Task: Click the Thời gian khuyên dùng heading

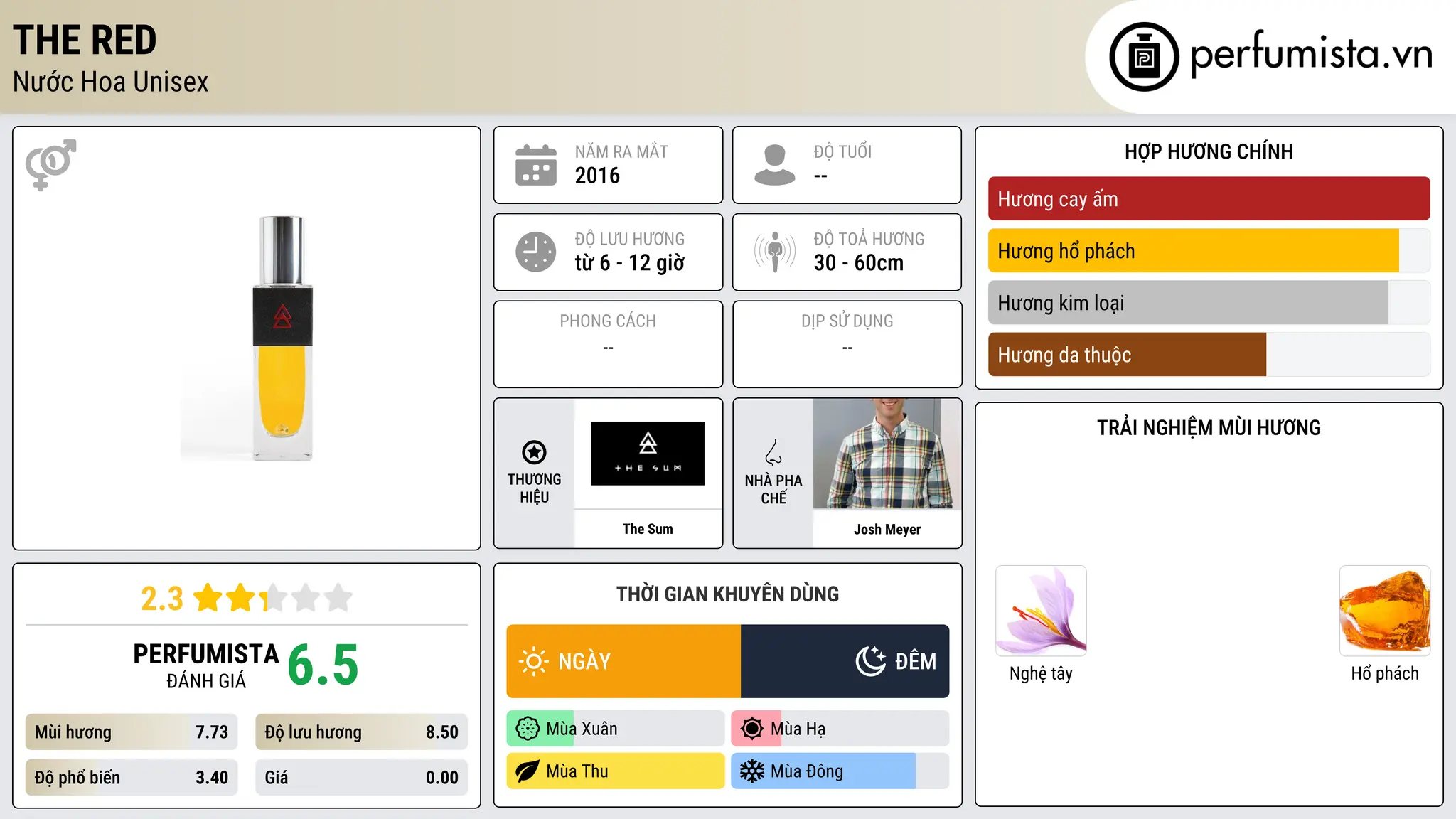Action: tap(728, 594)
